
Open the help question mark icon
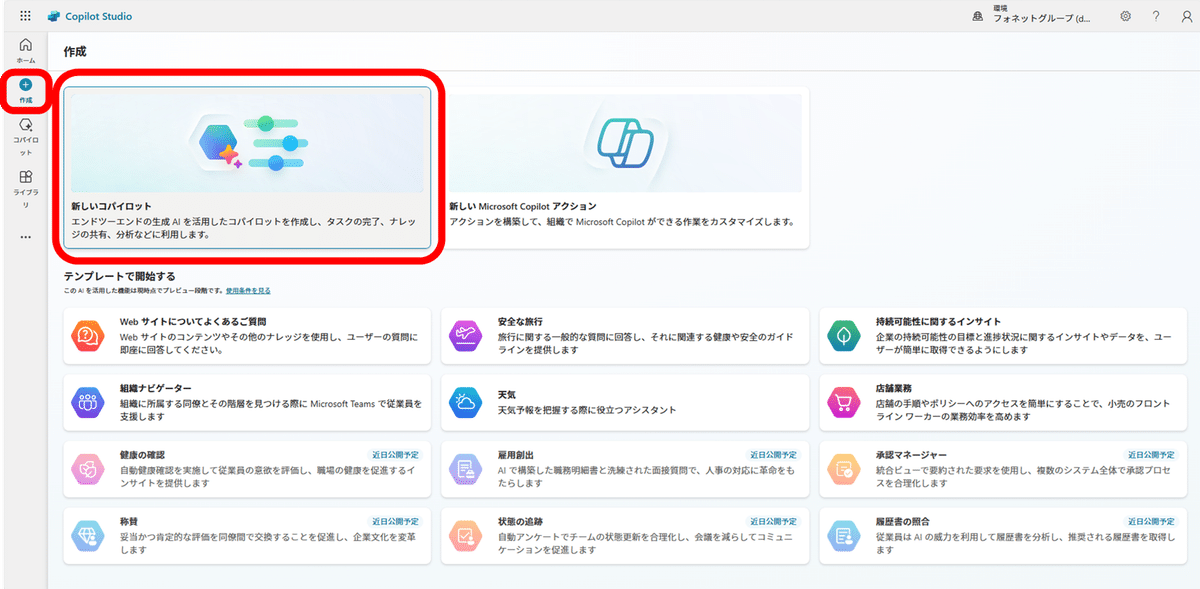click(1156, 16)
